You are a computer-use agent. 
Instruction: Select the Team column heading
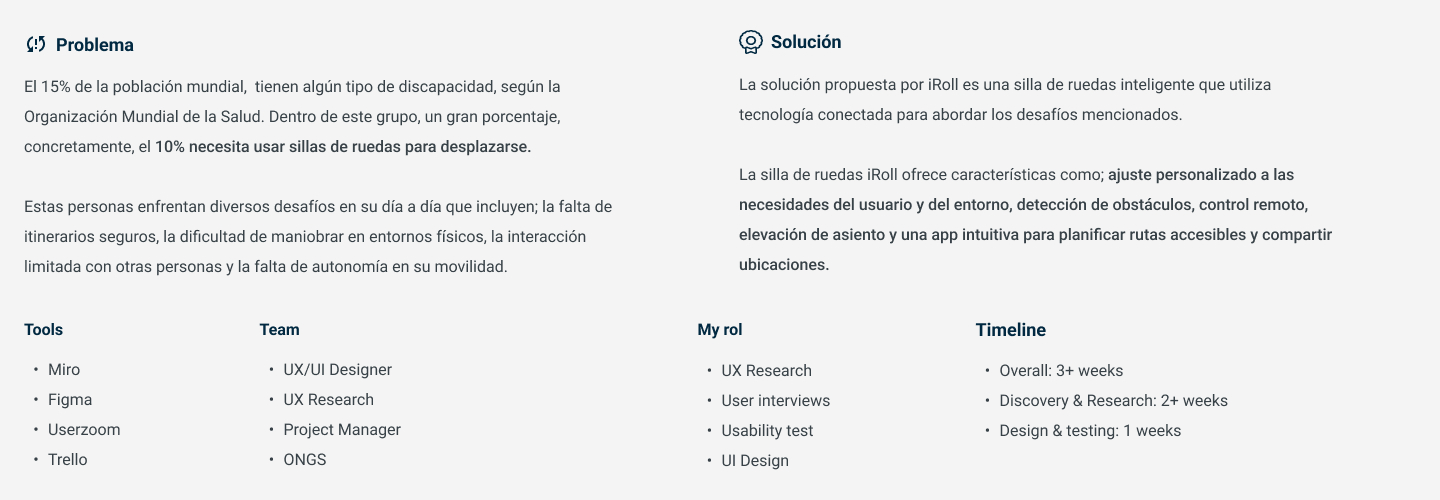point(279,329)
